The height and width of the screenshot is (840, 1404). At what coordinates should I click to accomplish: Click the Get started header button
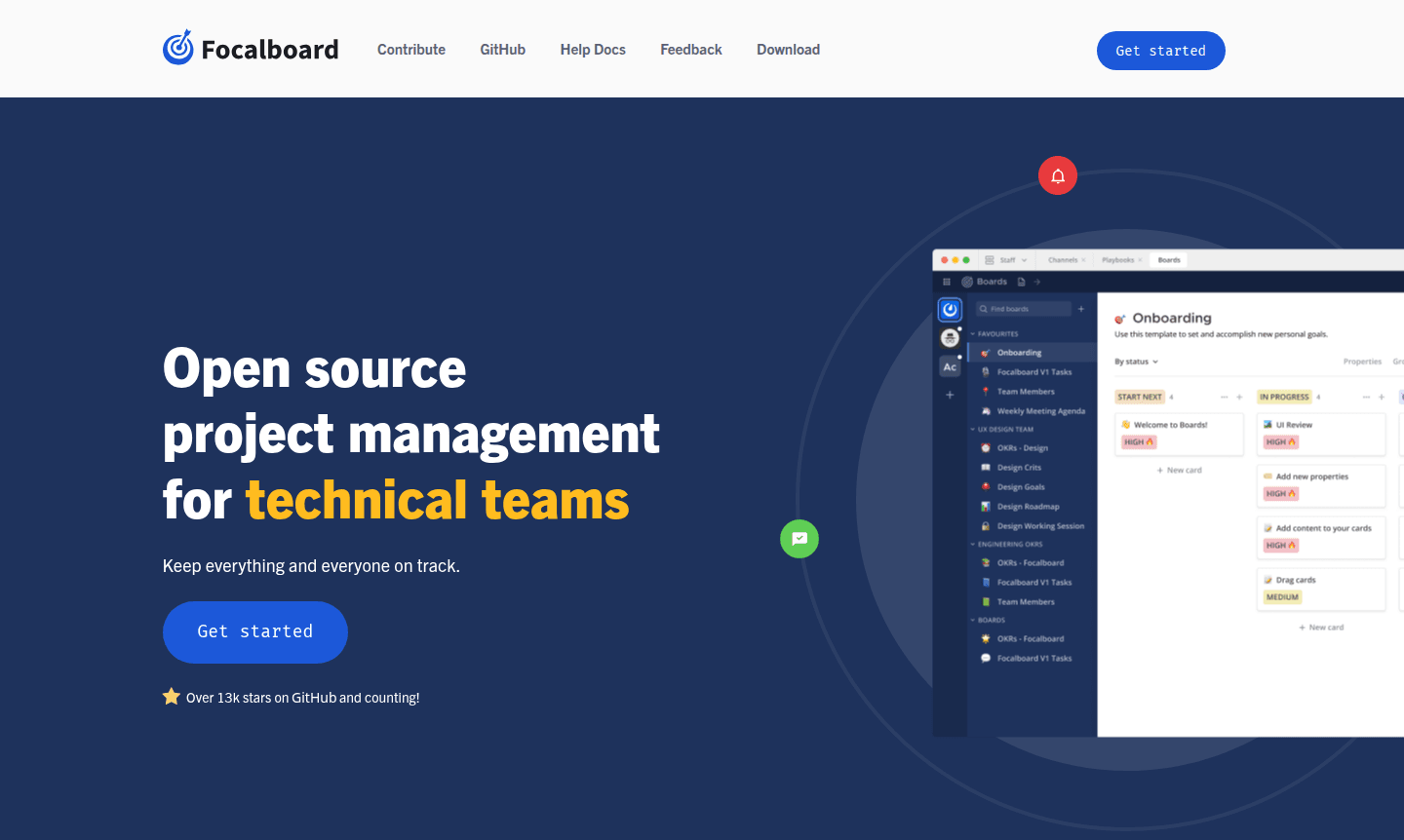pyautogui.click(x=1160, y=50)
